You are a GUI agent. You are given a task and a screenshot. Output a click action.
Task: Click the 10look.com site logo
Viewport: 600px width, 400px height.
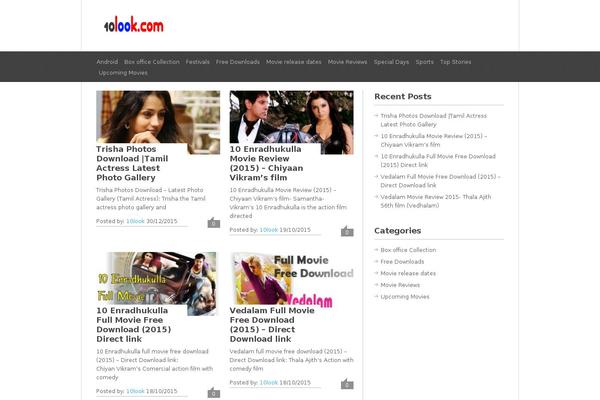(134, 25)
